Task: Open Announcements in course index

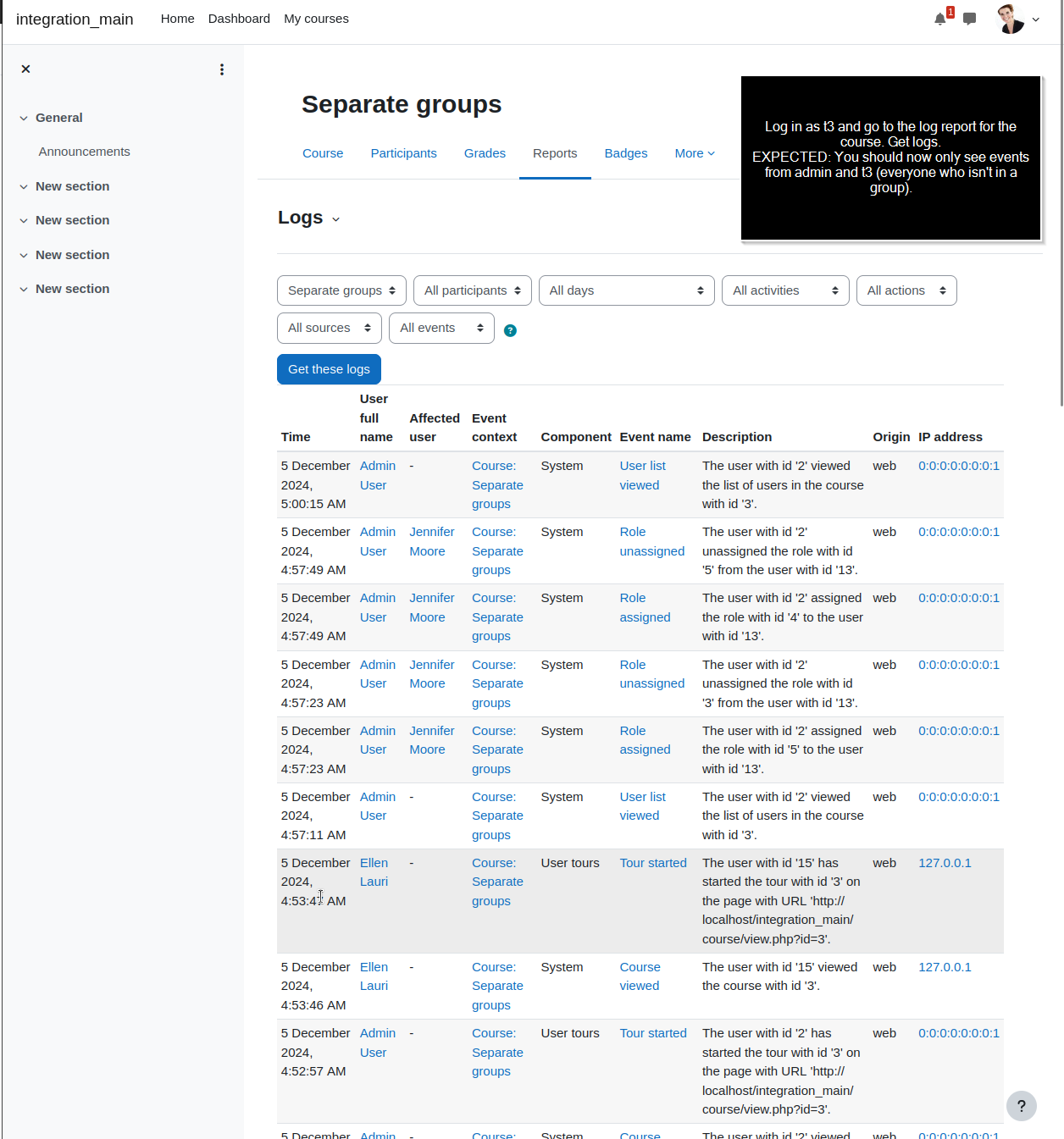Action: click(x=84, y=152)
